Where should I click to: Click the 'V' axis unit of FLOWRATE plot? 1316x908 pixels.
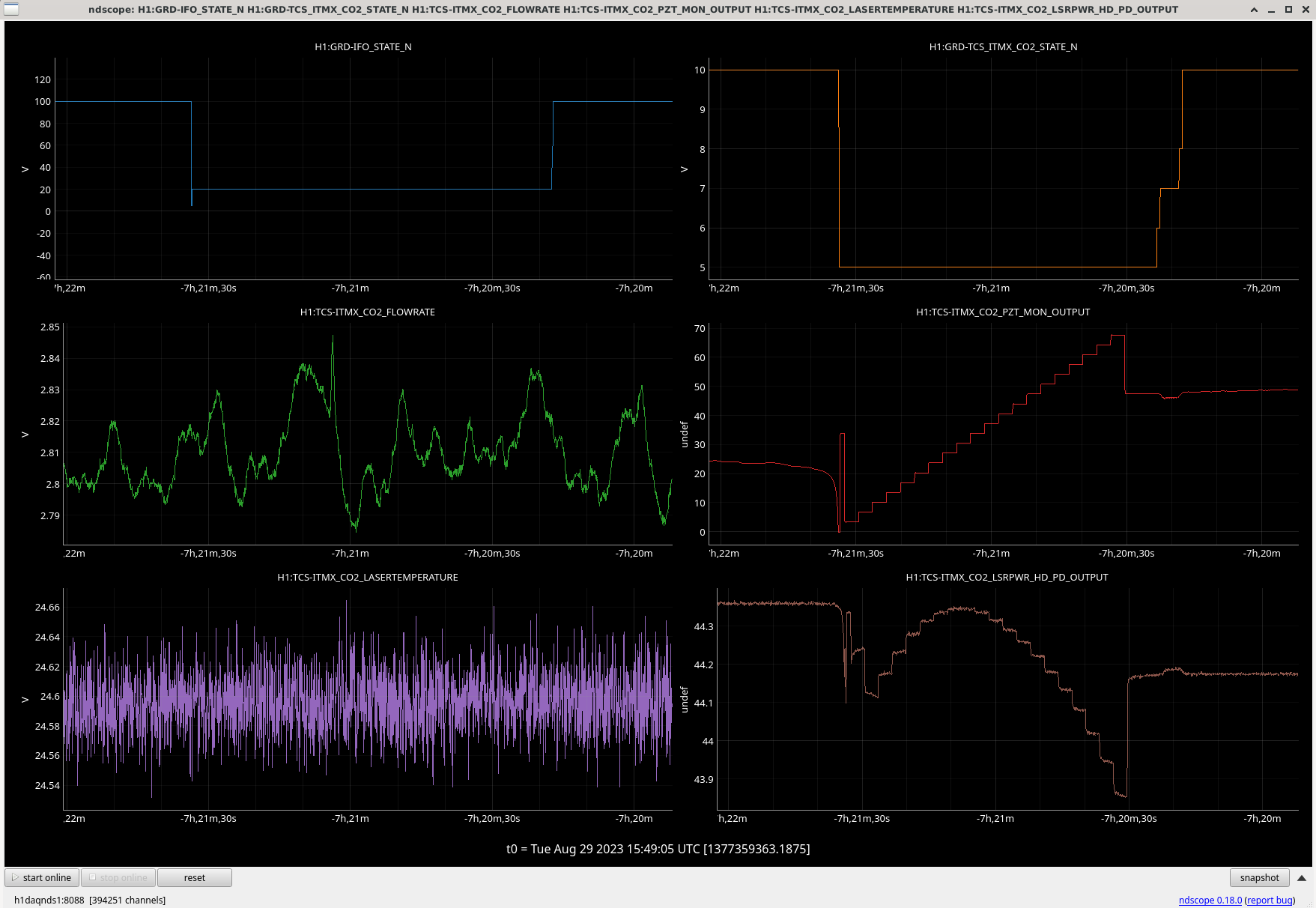[25, 435]
